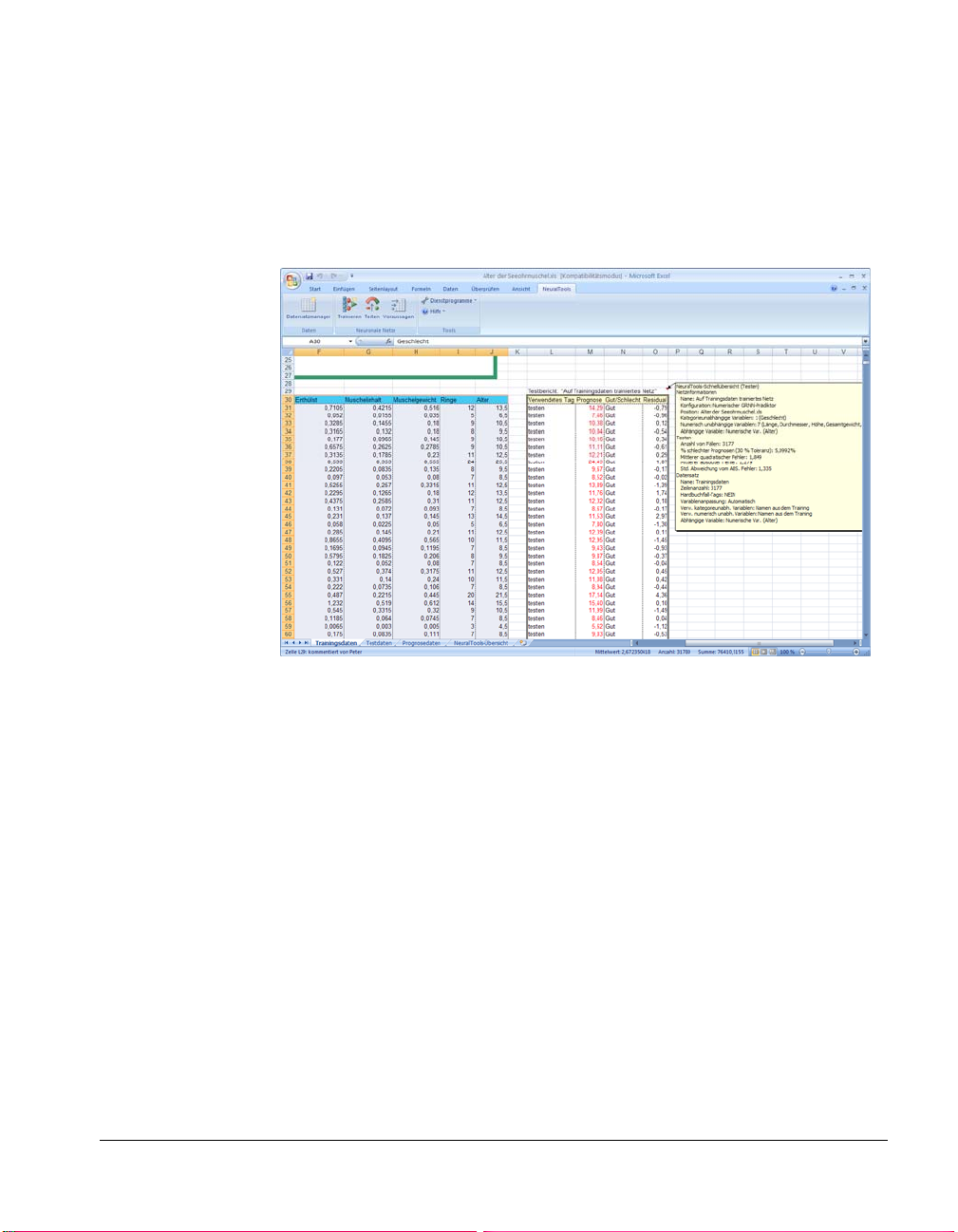
Task: Click the Residual header cell
Action: pyautogui.click(x=655, y=400)
